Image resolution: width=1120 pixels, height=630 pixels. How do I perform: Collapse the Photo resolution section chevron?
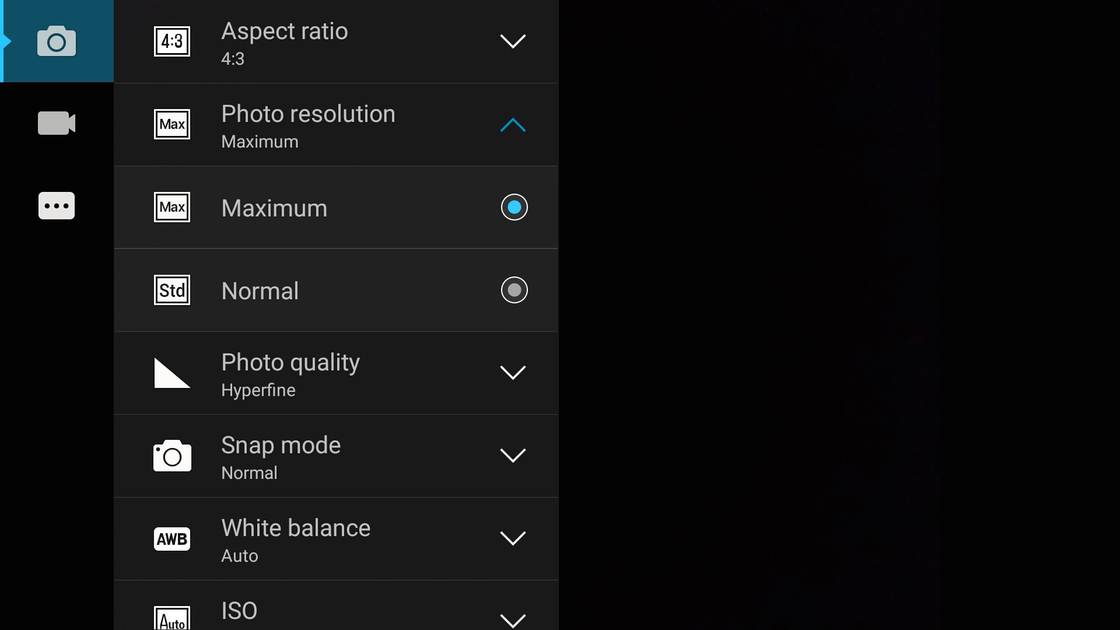pos(513,125)
